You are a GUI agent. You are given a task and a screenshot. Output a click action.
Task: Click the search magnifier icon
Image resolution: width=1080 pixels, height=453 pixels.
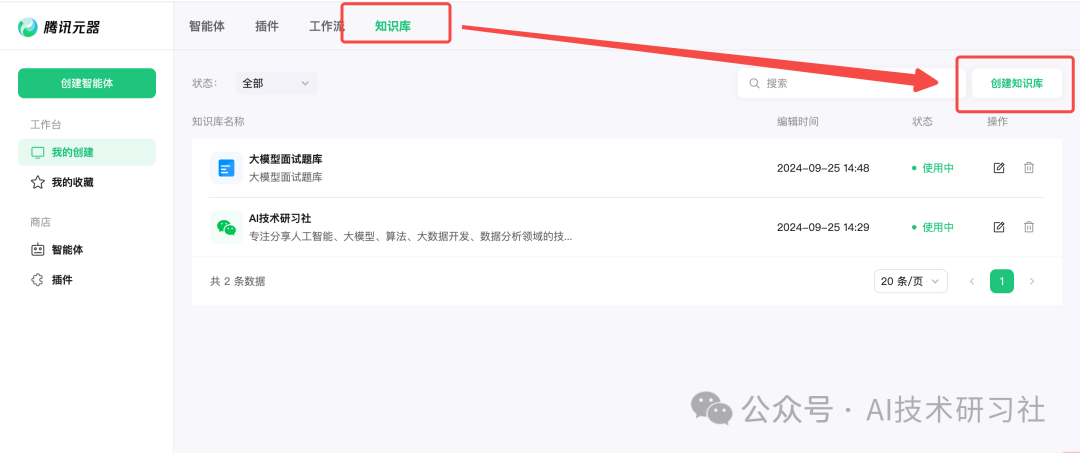754,83
